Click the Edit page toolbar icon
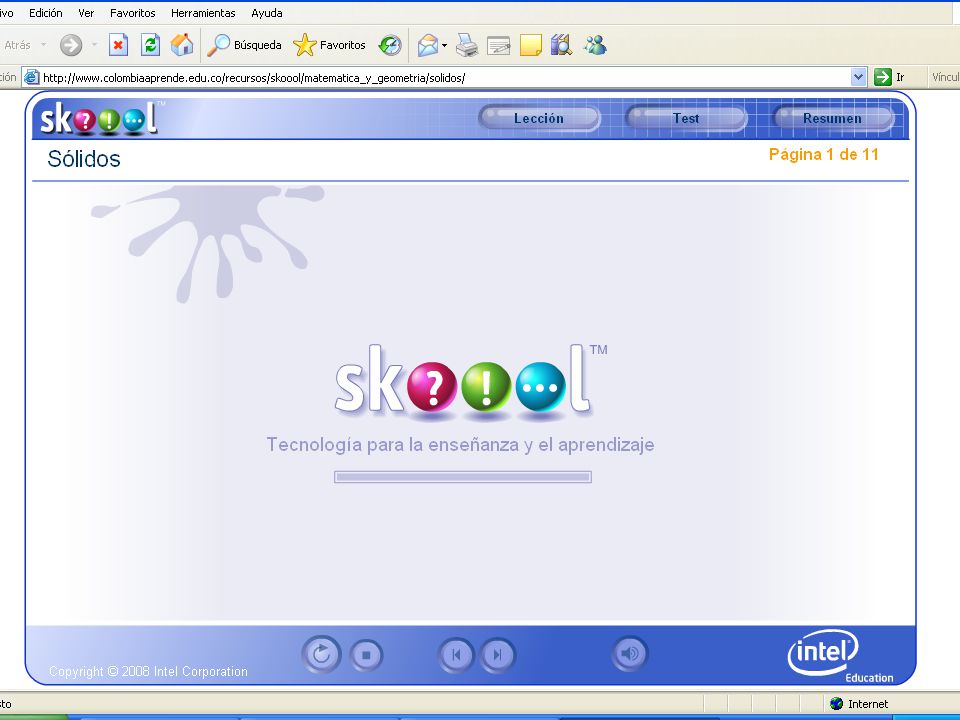960x720 pixels. (498, 45)
